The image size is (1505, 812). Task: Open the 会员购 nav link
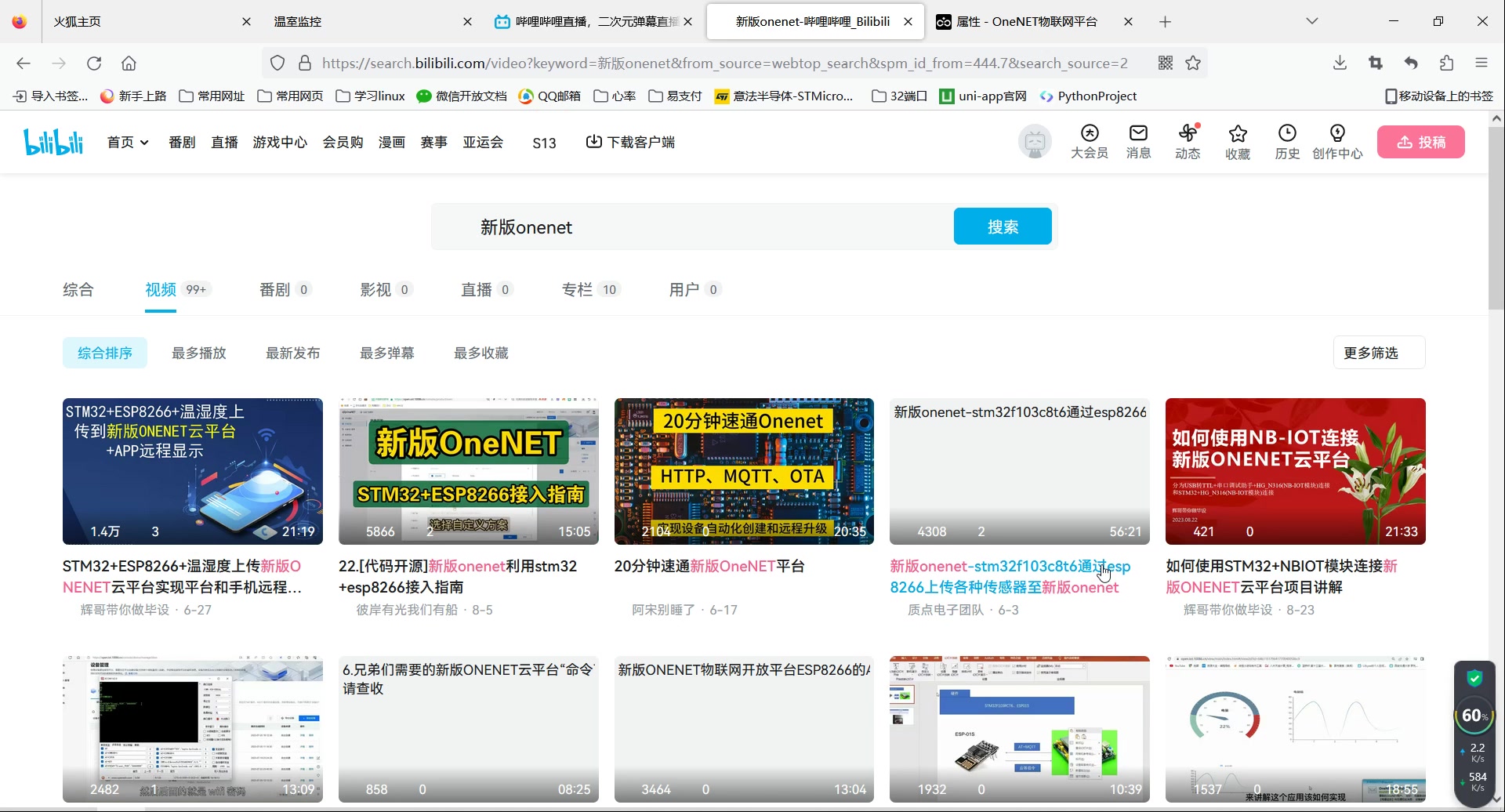[x=343, y=142]
